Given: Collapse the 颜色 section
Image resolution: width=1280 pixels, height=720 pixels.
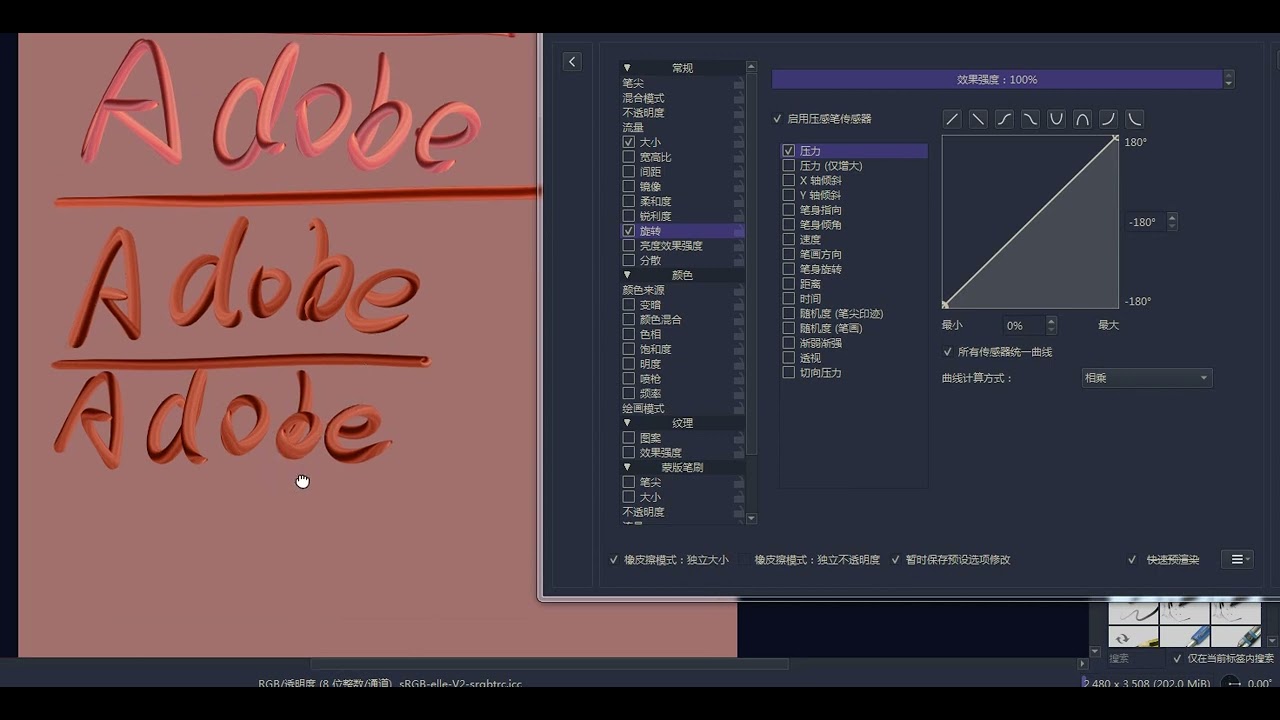Looking at the screenshot, I should pos(627,275).
